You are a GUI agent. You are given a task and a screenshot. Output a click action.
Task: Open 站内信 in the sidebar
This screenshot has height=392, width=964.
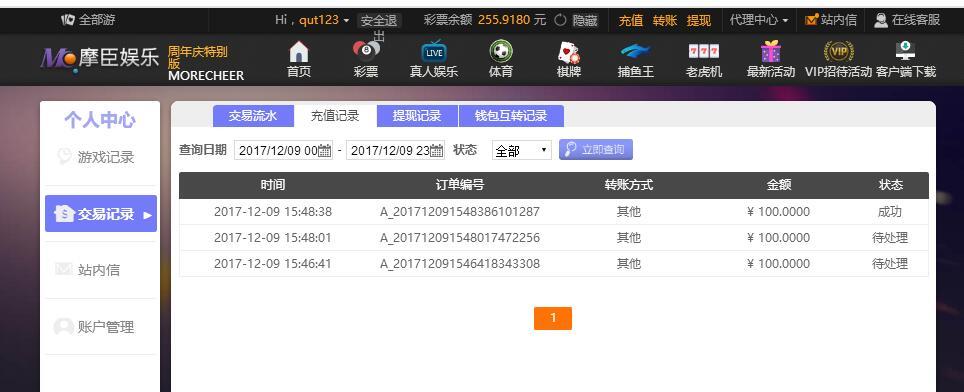click(101, 270)
